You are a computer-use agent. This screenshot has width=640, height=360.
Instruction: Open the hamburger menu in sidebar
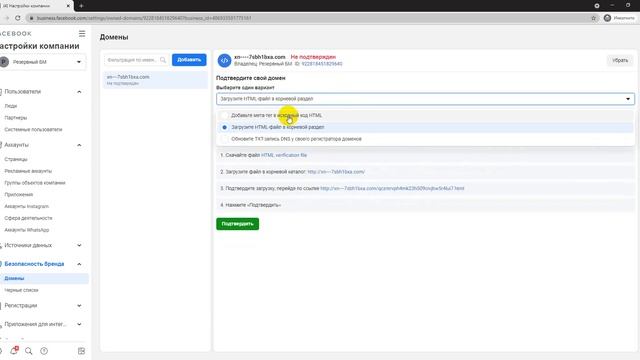click(82, 33)
